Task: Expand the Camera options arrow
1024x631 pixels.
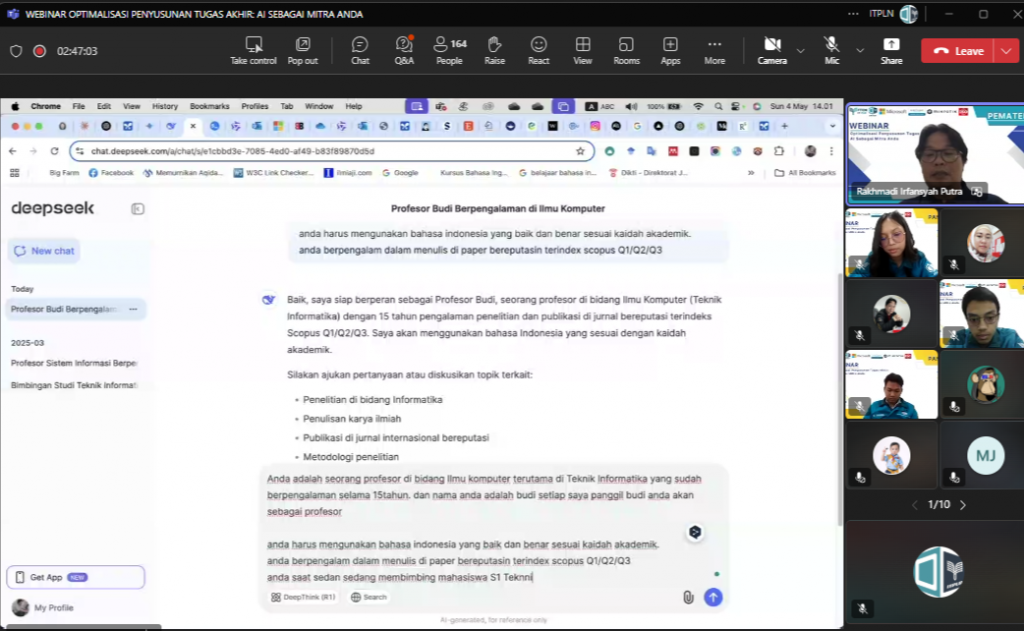Action: (801, 50)
